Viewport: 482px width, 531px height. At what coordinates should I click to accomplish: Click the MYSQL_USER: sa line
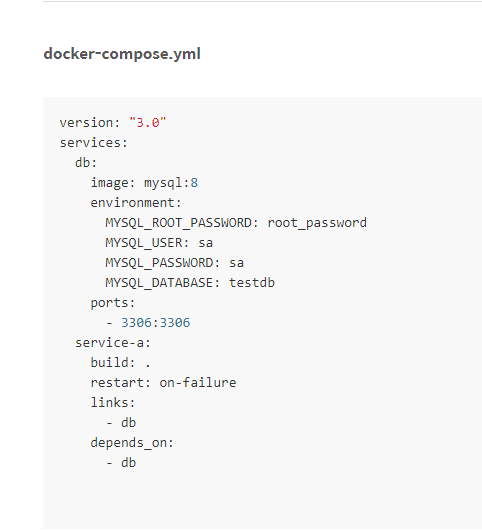click(159, 243)
